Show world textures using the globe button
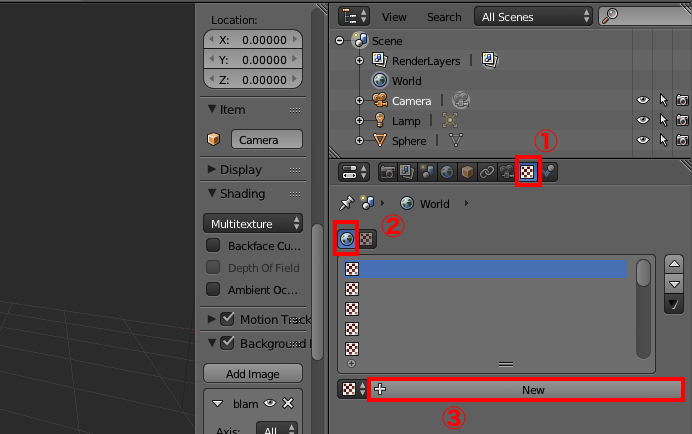Screen dimensions: 692x434 coord(346,239)
